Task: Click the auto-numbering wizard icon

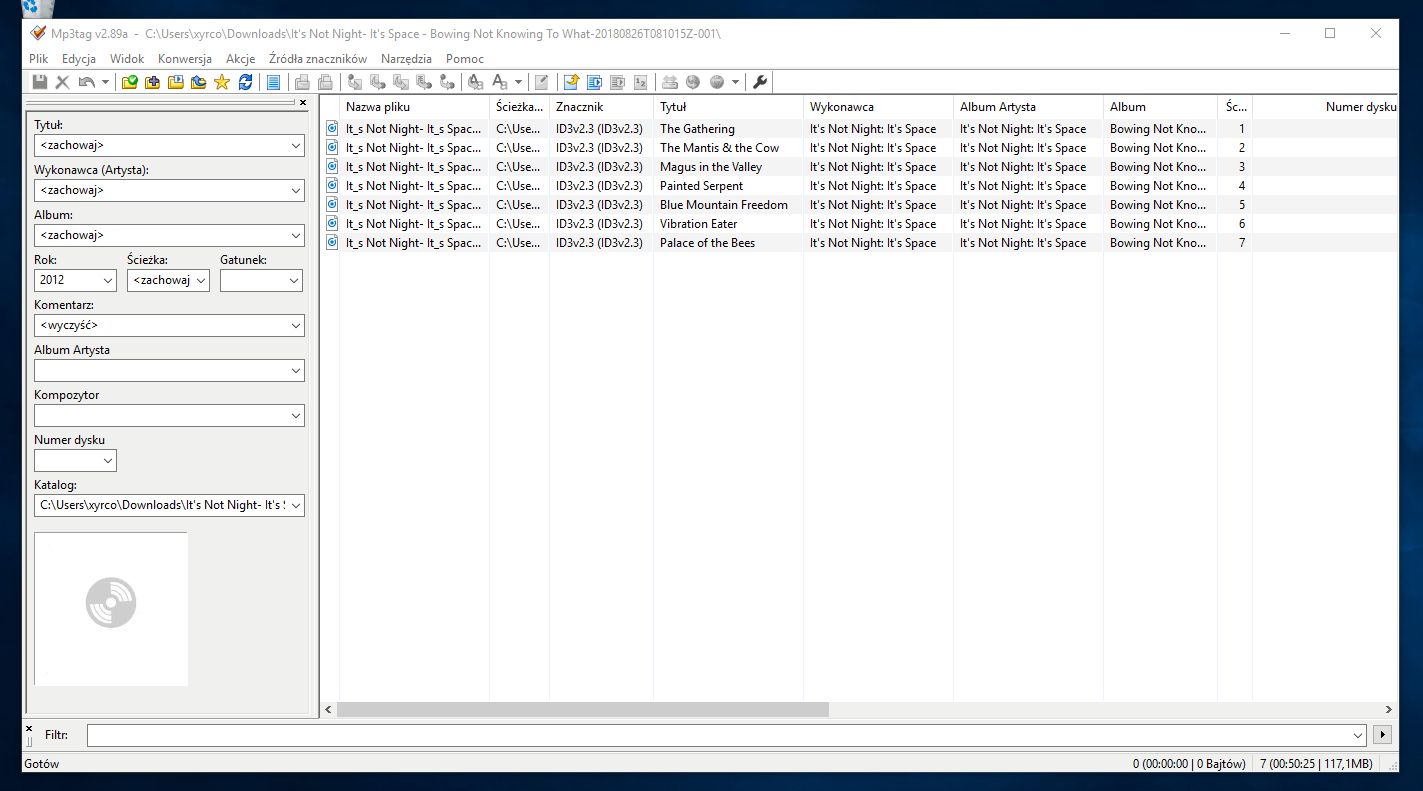Action: [x=641, y=82]
